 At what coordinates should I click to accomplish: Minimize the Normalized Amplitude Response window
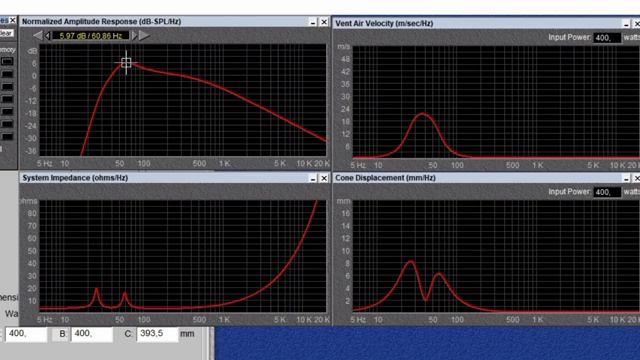pos(313,22)
